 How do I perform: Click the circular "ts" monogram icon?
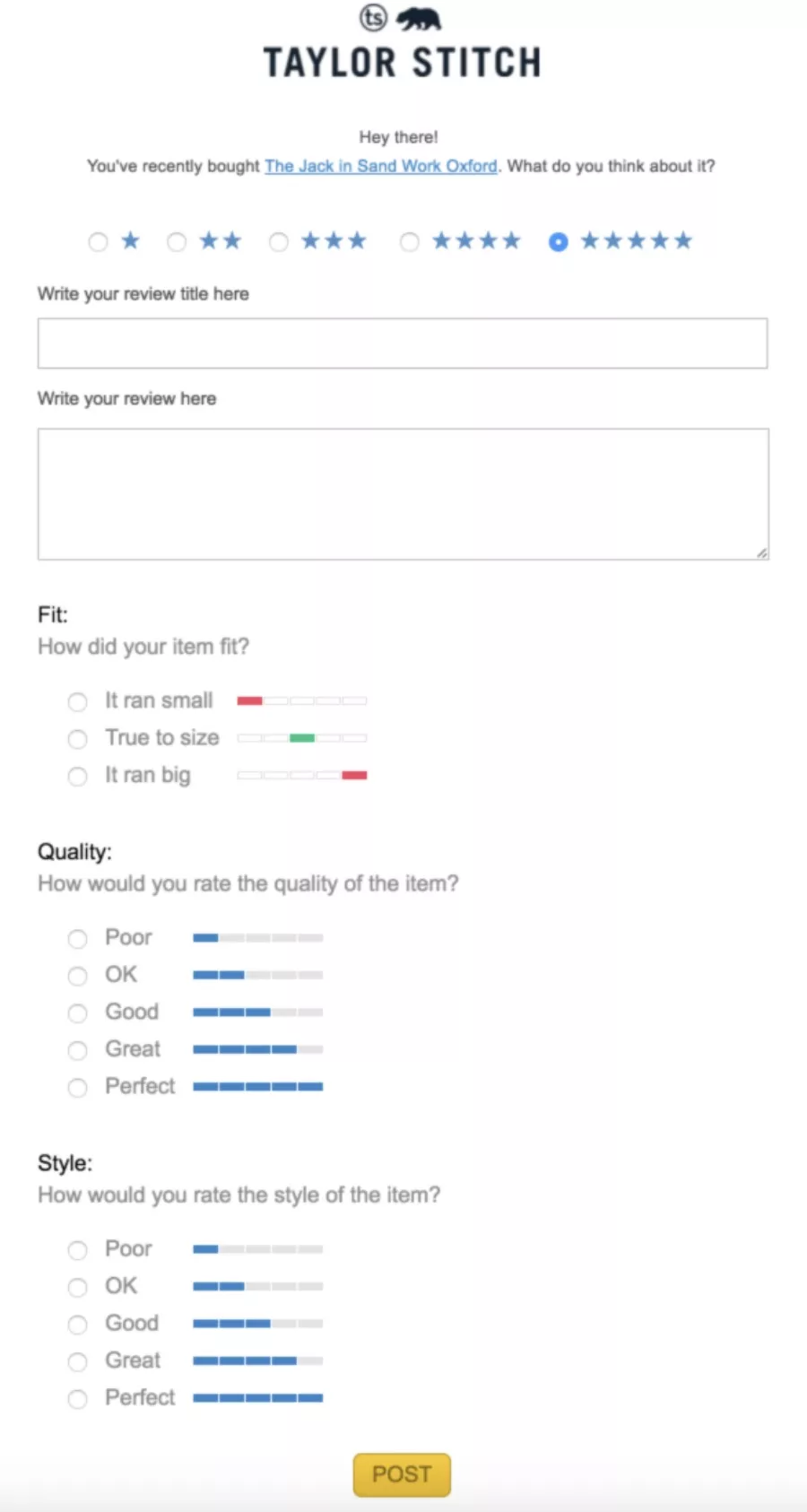point(374,18)
